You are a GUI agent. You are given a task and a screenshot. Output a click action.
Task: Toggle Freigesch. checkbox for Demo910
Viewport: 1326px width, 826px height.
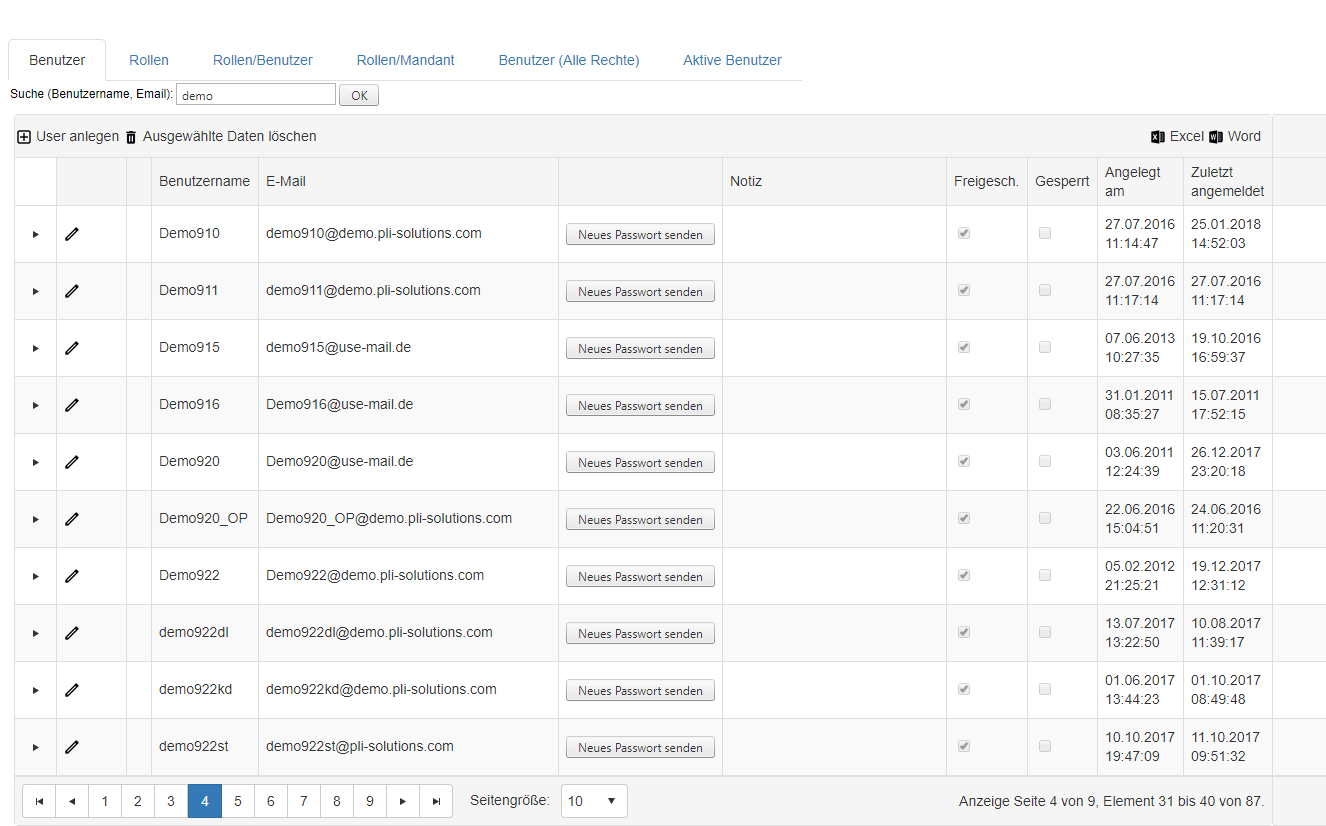pyautogui.click(x=964, y=233)
